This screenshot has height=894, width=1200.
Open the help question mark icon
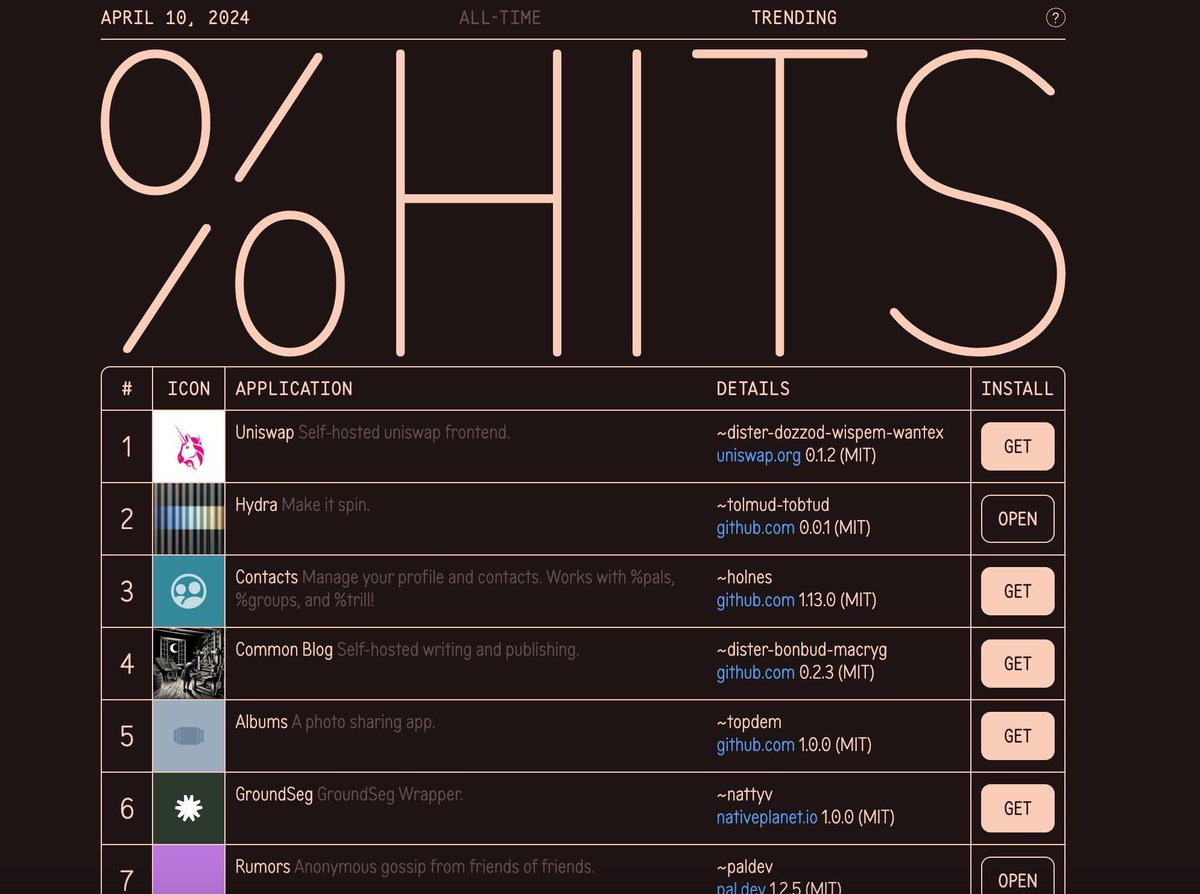pyautogui.click(x=1055, y=17)
